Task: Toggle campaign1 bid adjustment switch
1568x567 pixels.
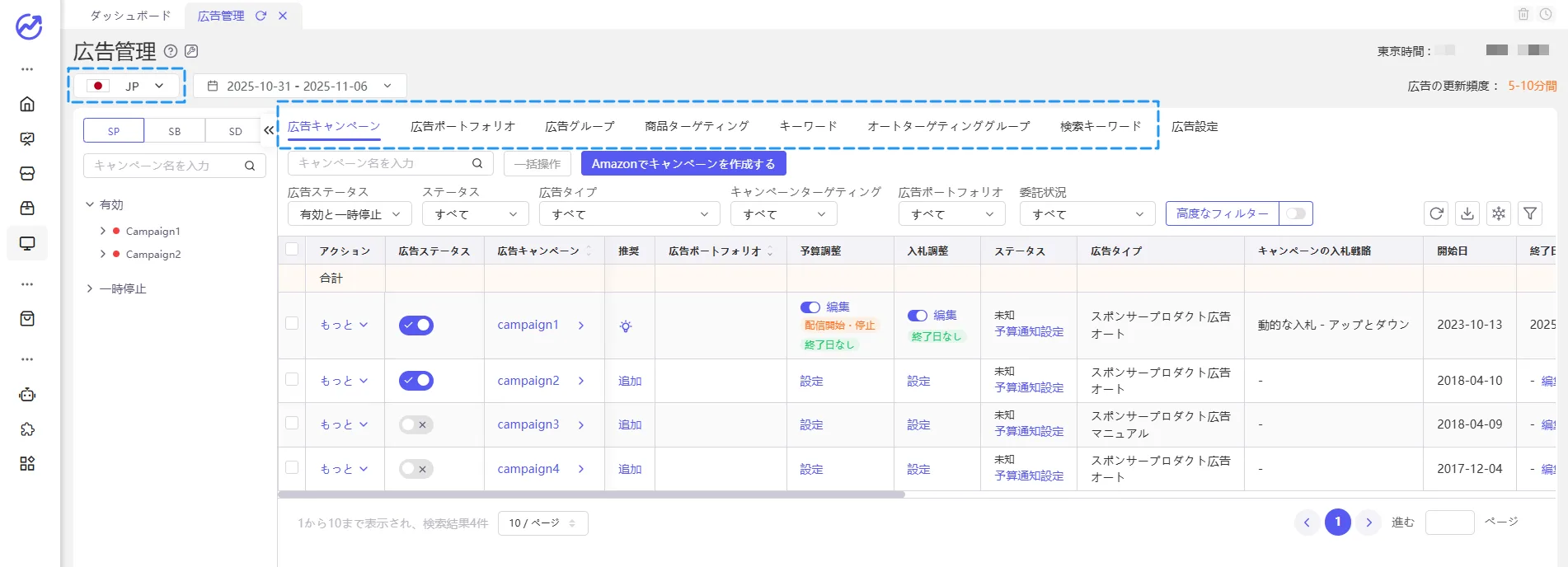Action: [918, 315]
